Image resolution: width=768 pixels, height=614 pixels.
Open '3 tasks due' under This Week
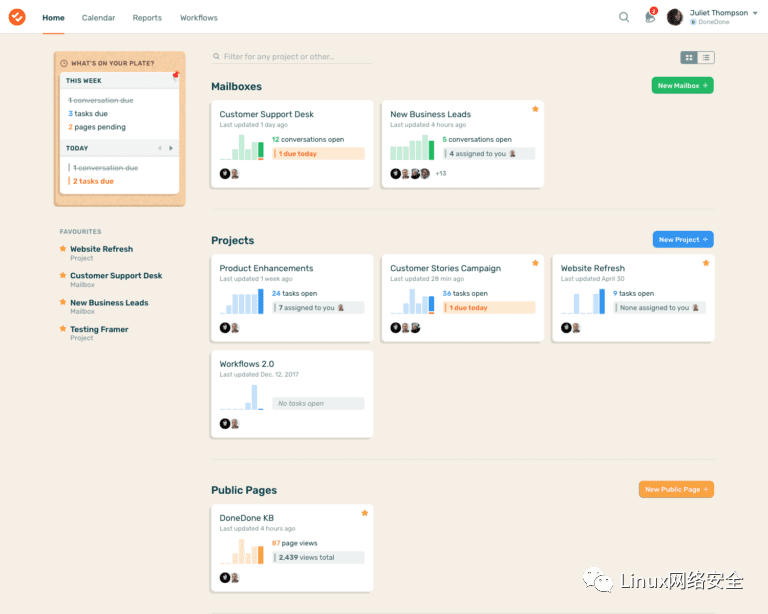click(88, 114)
